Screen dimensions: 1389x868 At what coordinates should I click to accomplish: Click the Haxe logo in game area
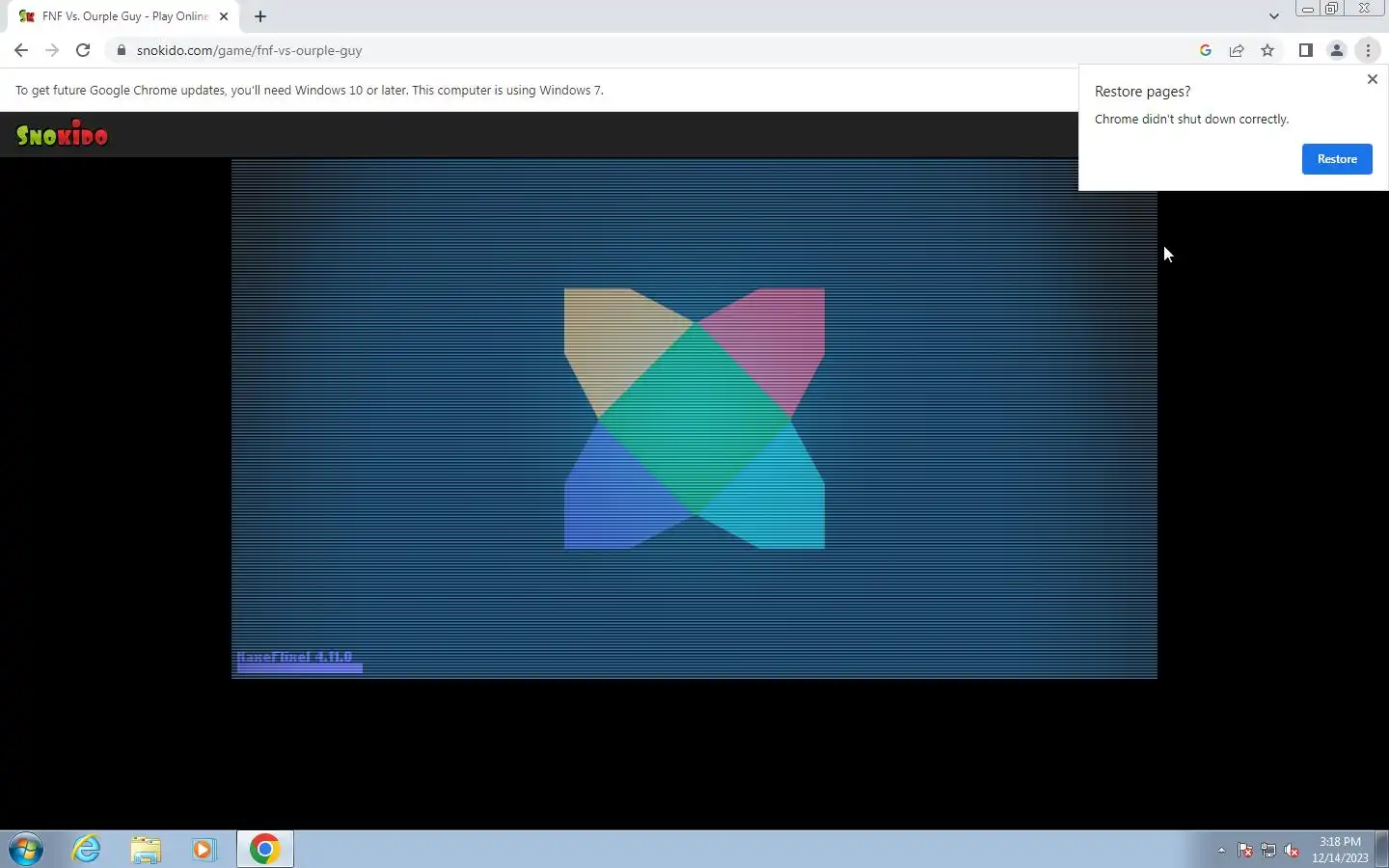pos(694,419)
